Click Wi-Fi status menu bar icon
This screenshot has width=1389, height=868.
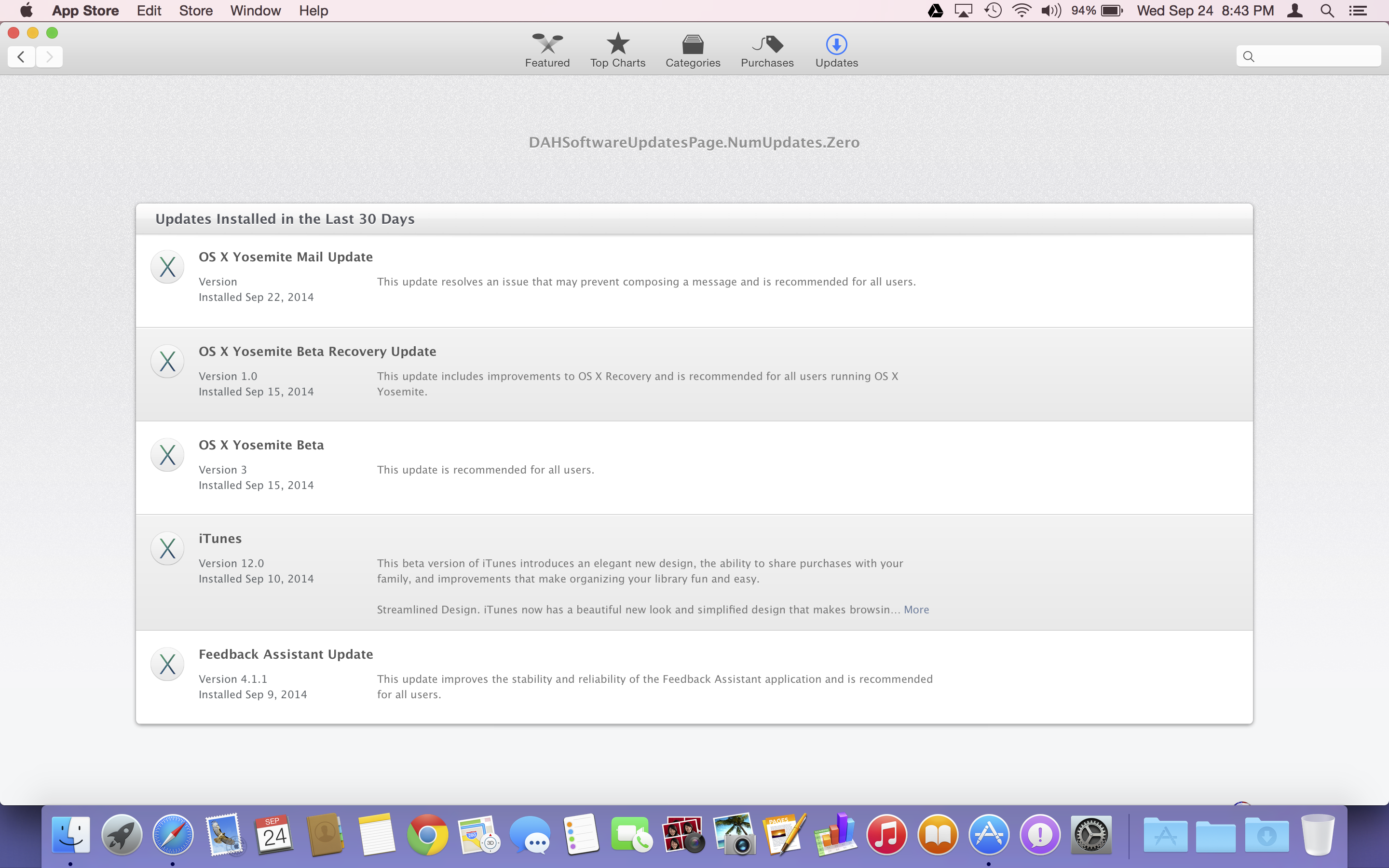(1021, 10)
